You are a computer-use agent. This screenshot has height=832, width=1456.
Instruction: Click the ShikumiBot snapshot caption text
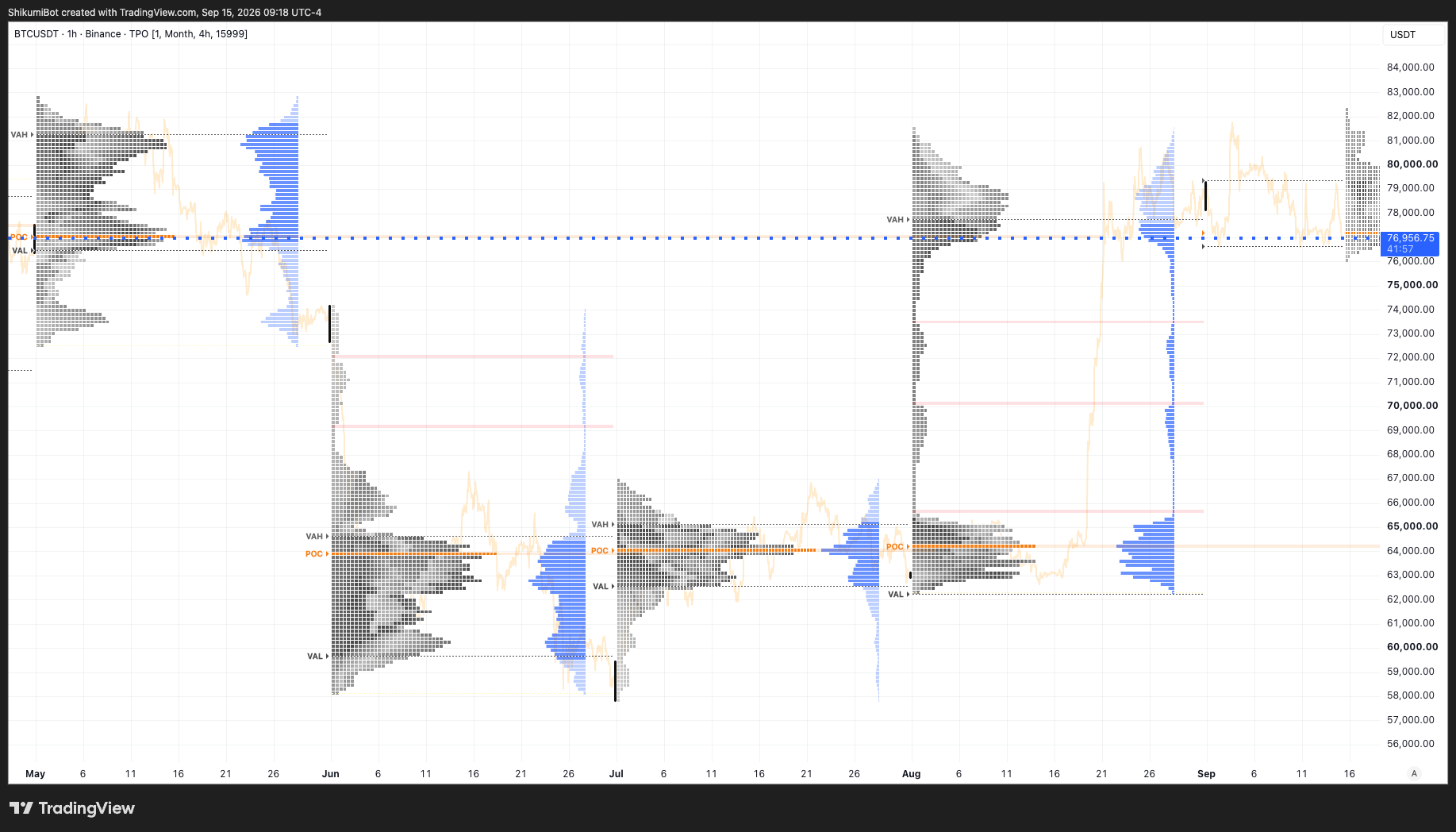pyautogui.click(x=165, y=13)
